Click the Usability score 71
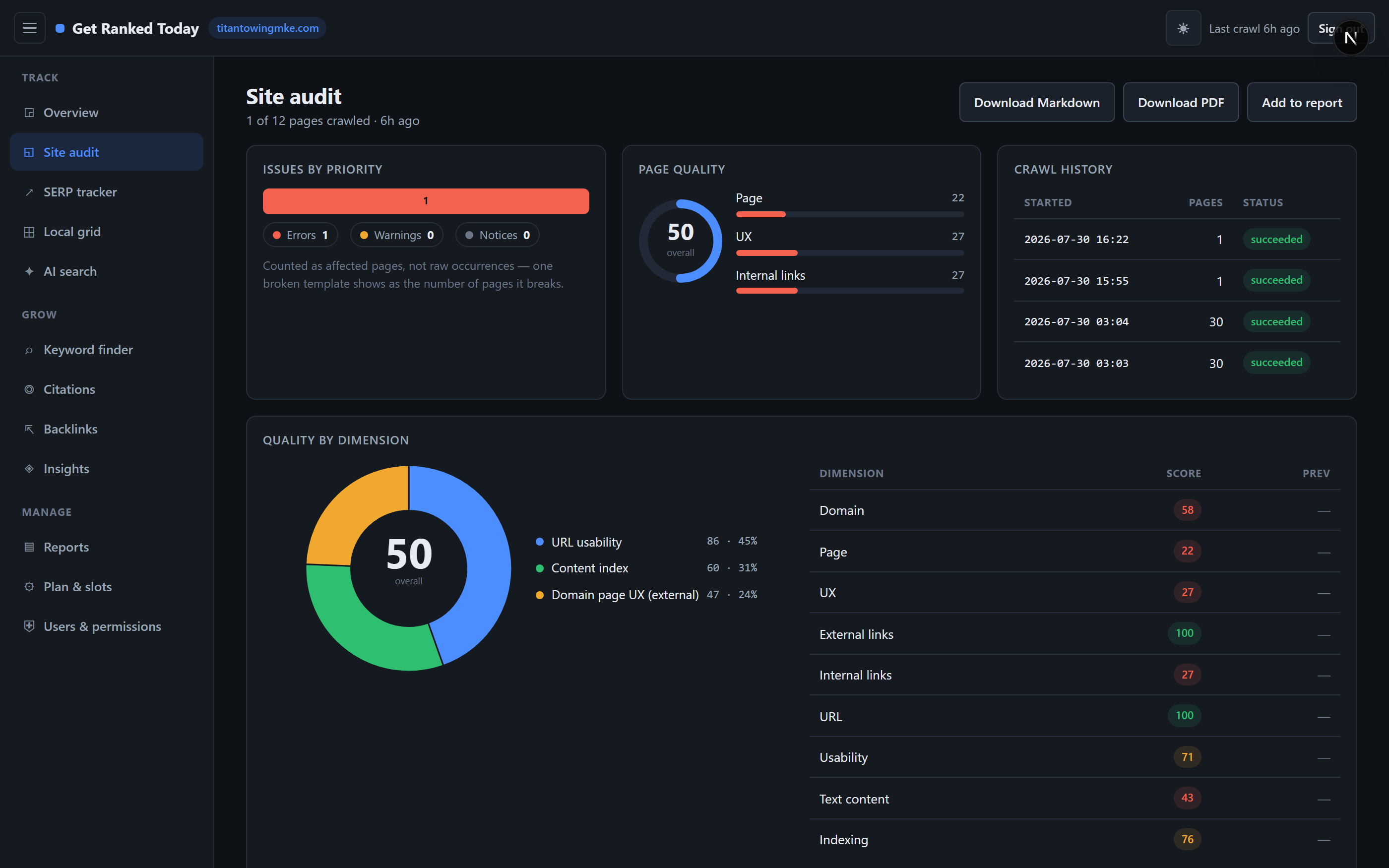 [1187, 756]
